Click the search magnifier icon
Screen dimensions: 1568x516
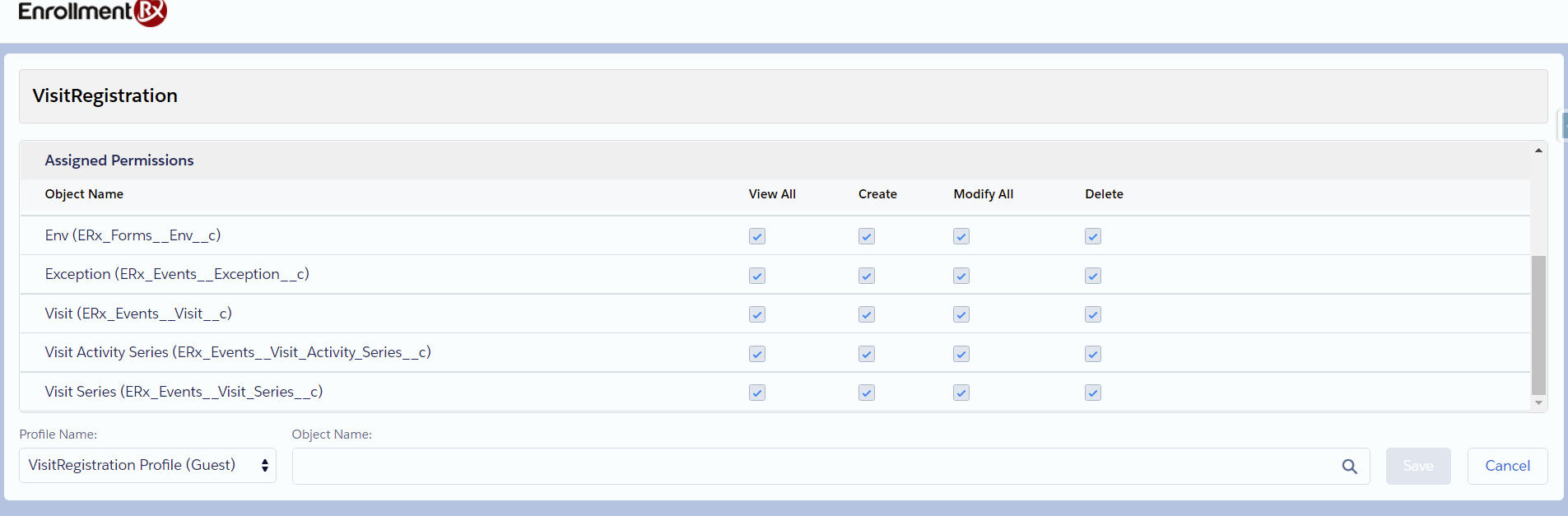pos(1349,467)
